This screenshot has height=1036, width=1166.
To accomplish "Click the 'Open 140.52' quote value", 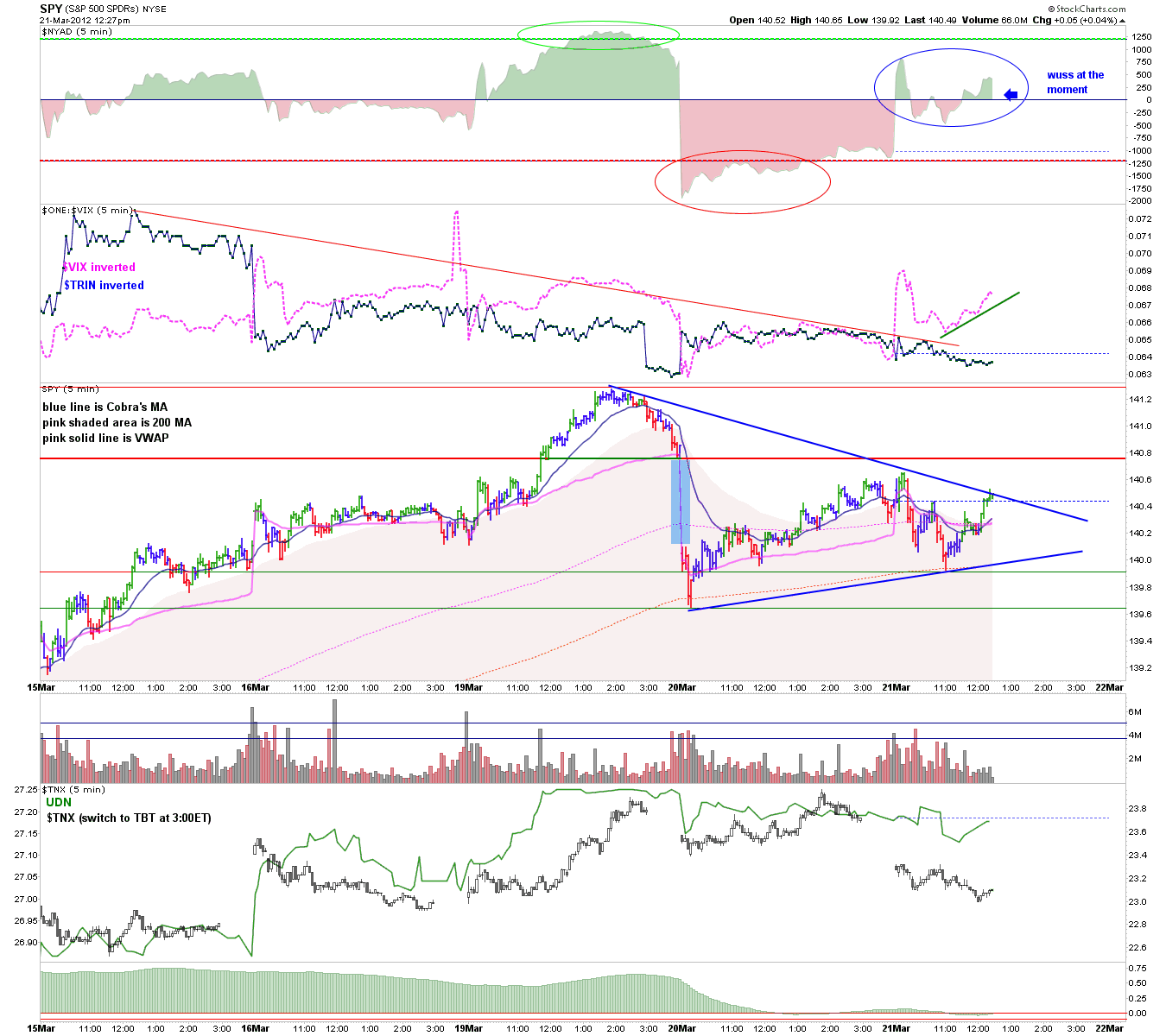I will tap(756, 20).
